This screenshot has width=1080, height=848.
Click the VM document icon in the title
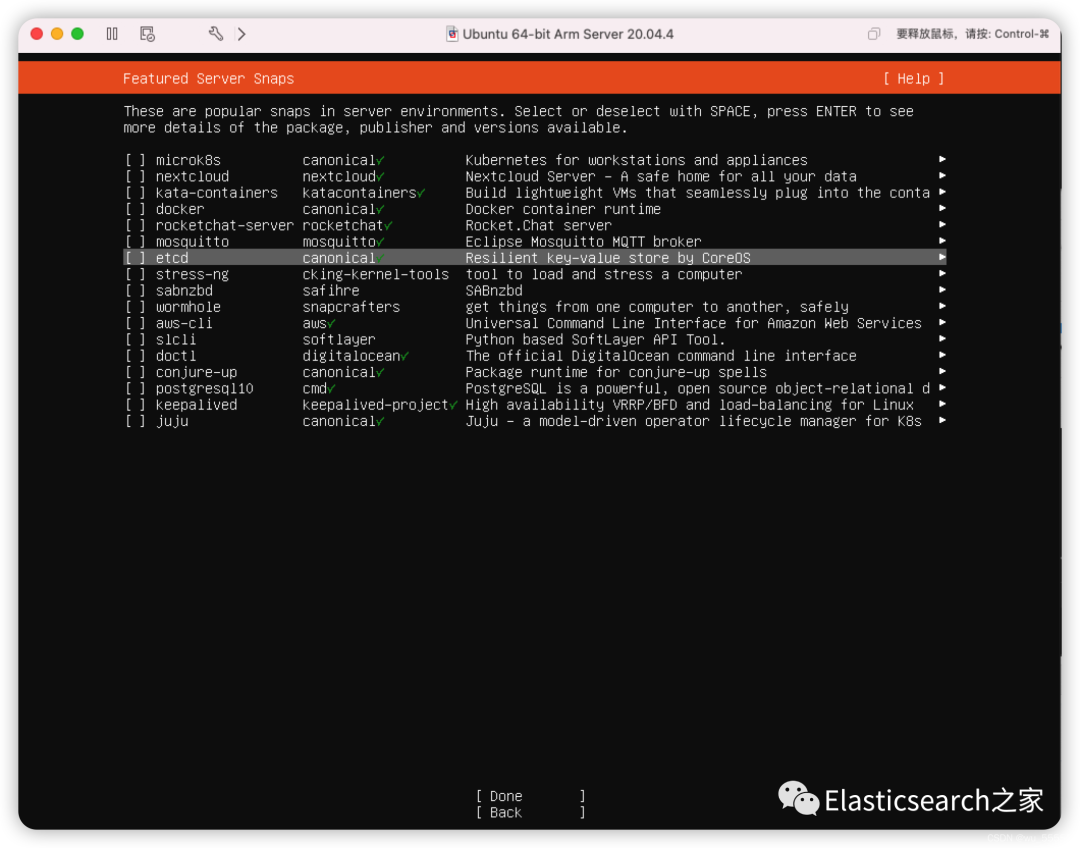point(452,34)
